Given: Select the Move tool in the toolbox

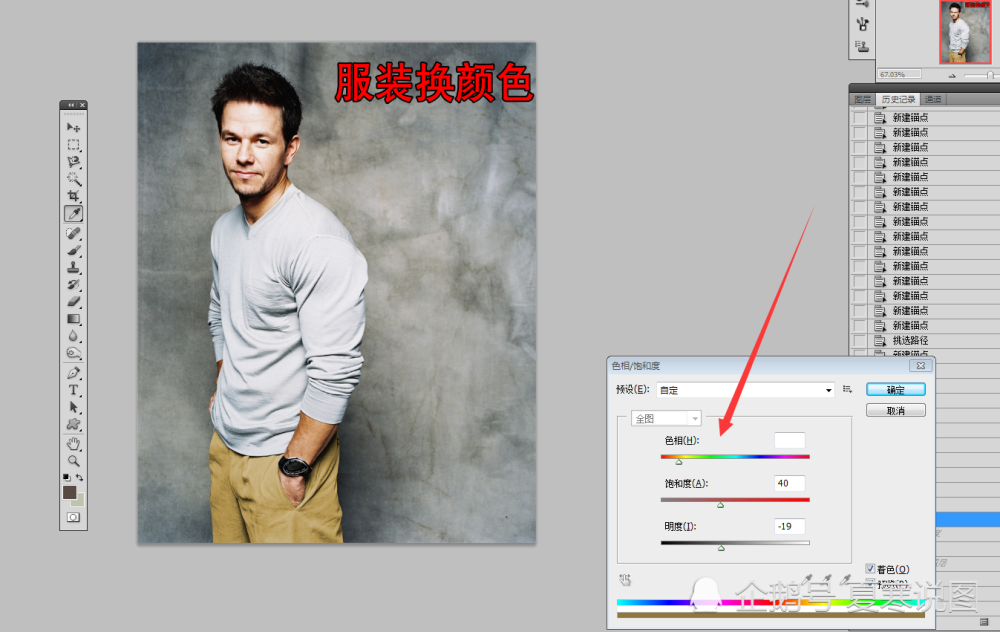Looking at the screenshot, I should click(x=73, y=128).
